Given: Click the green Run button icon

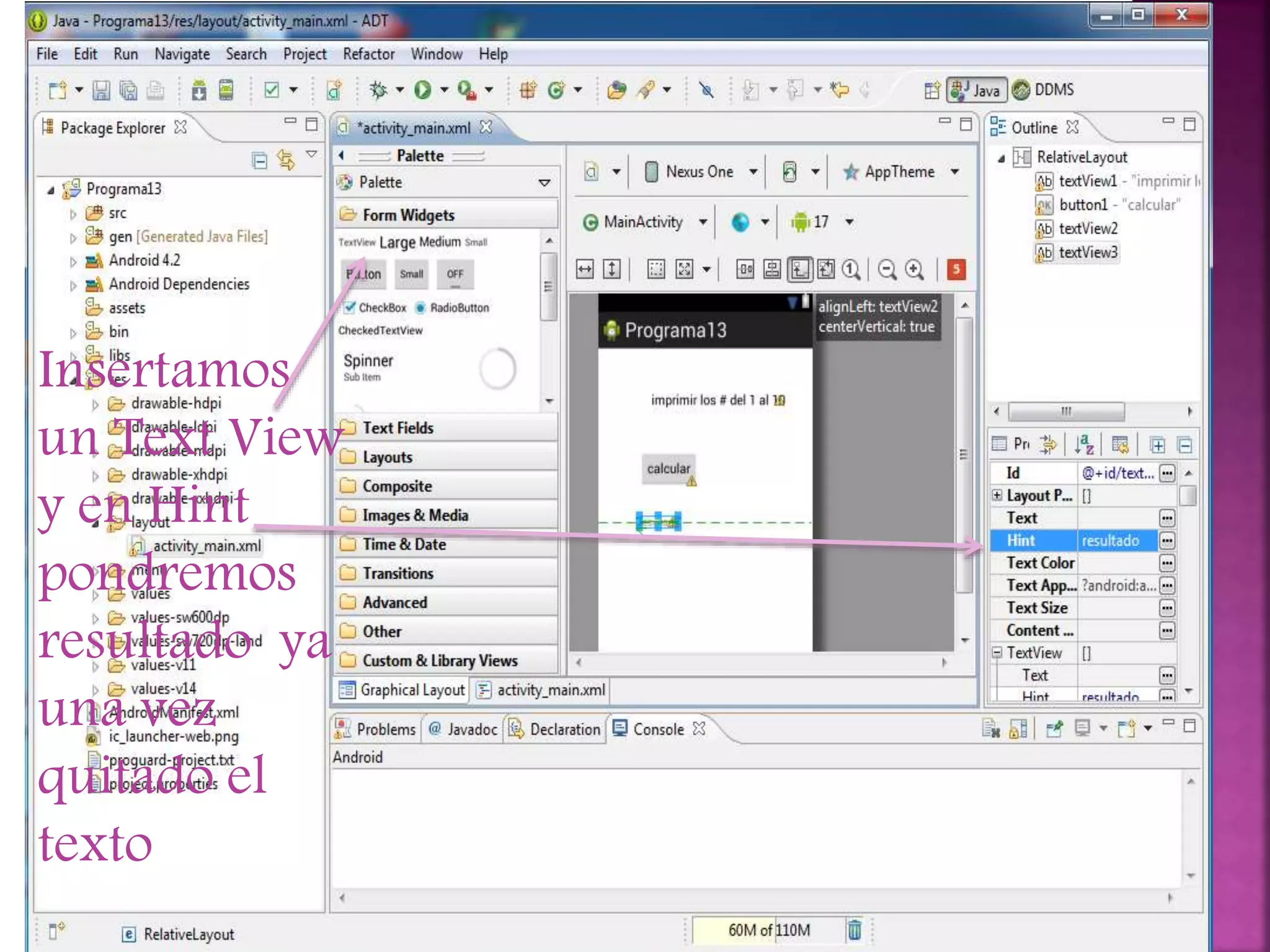Looking at the screenshot, I should coord(423,90).
